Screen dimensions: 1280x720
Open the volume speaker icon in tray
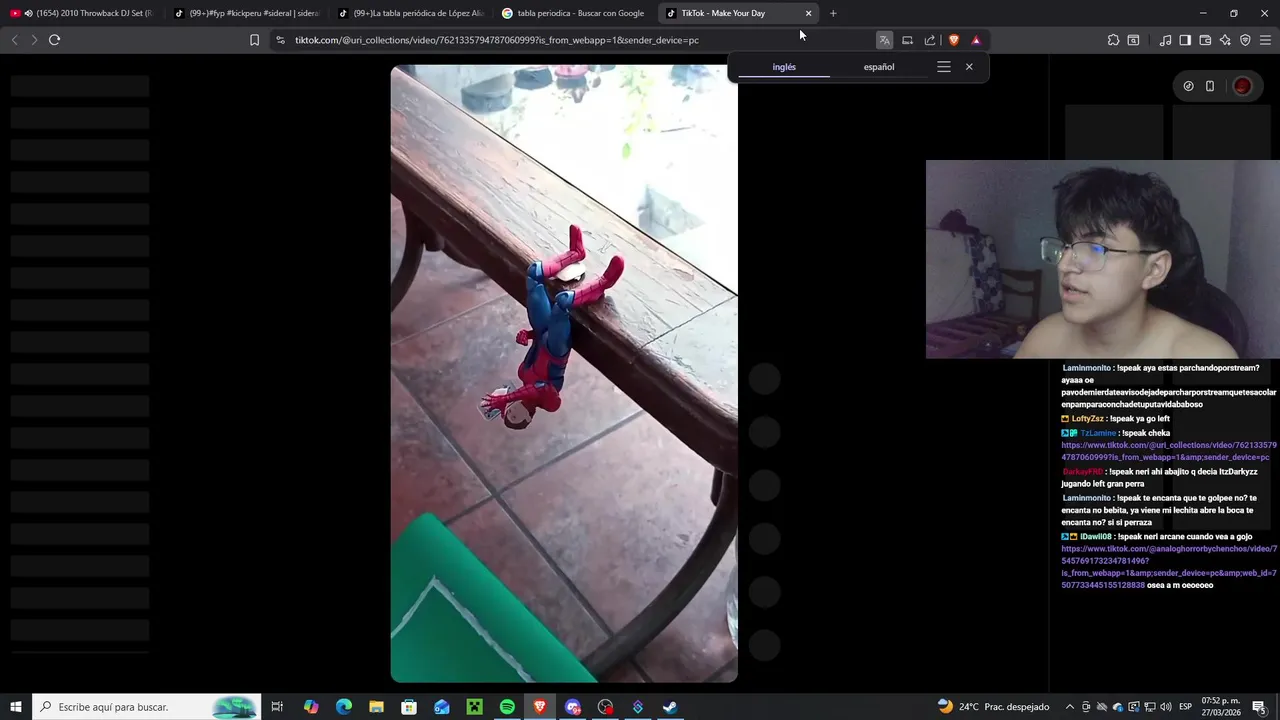click(x=1166, y=707)
